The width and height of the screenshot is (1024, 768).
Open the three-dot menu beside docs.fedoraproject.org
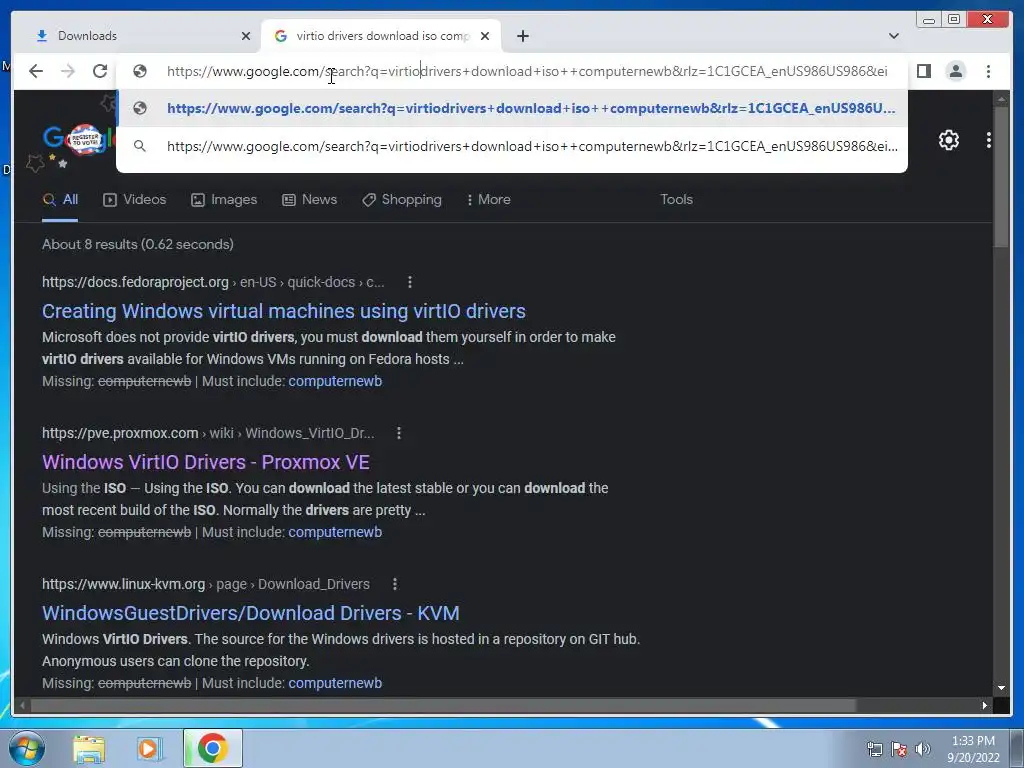tap(409, 282)
